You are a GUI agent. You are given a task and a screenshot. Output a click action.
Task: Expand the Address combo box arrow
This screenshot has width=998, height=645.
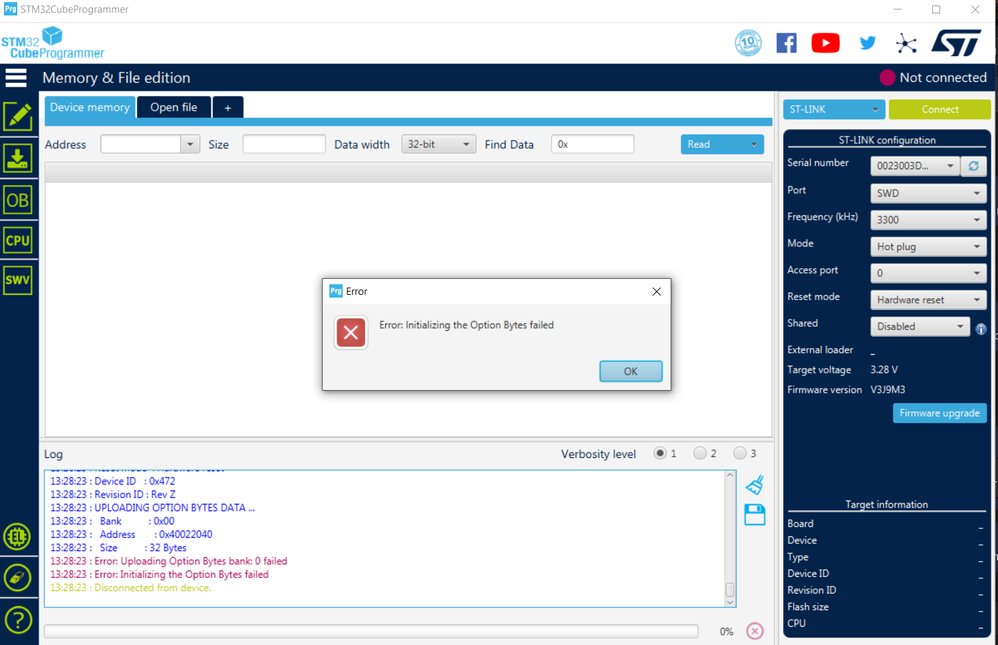coord(190,145)
